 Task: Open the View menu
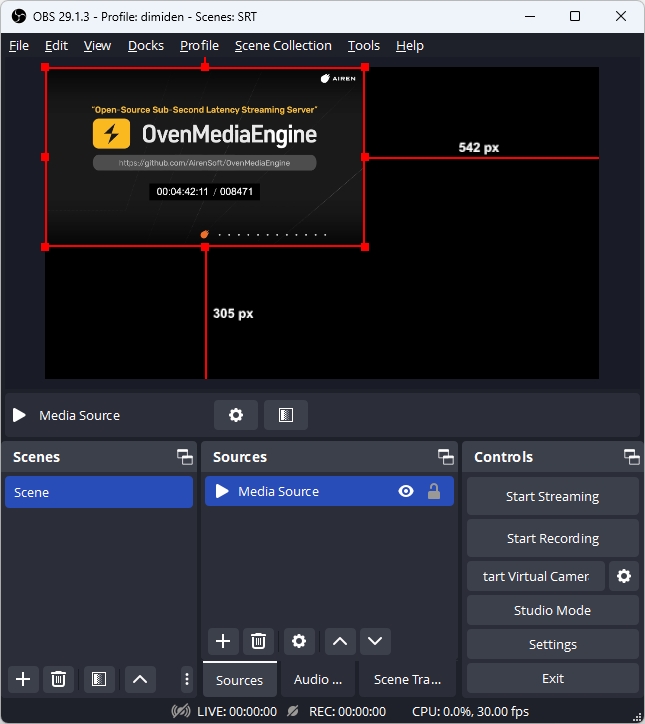tap(97, 46)
